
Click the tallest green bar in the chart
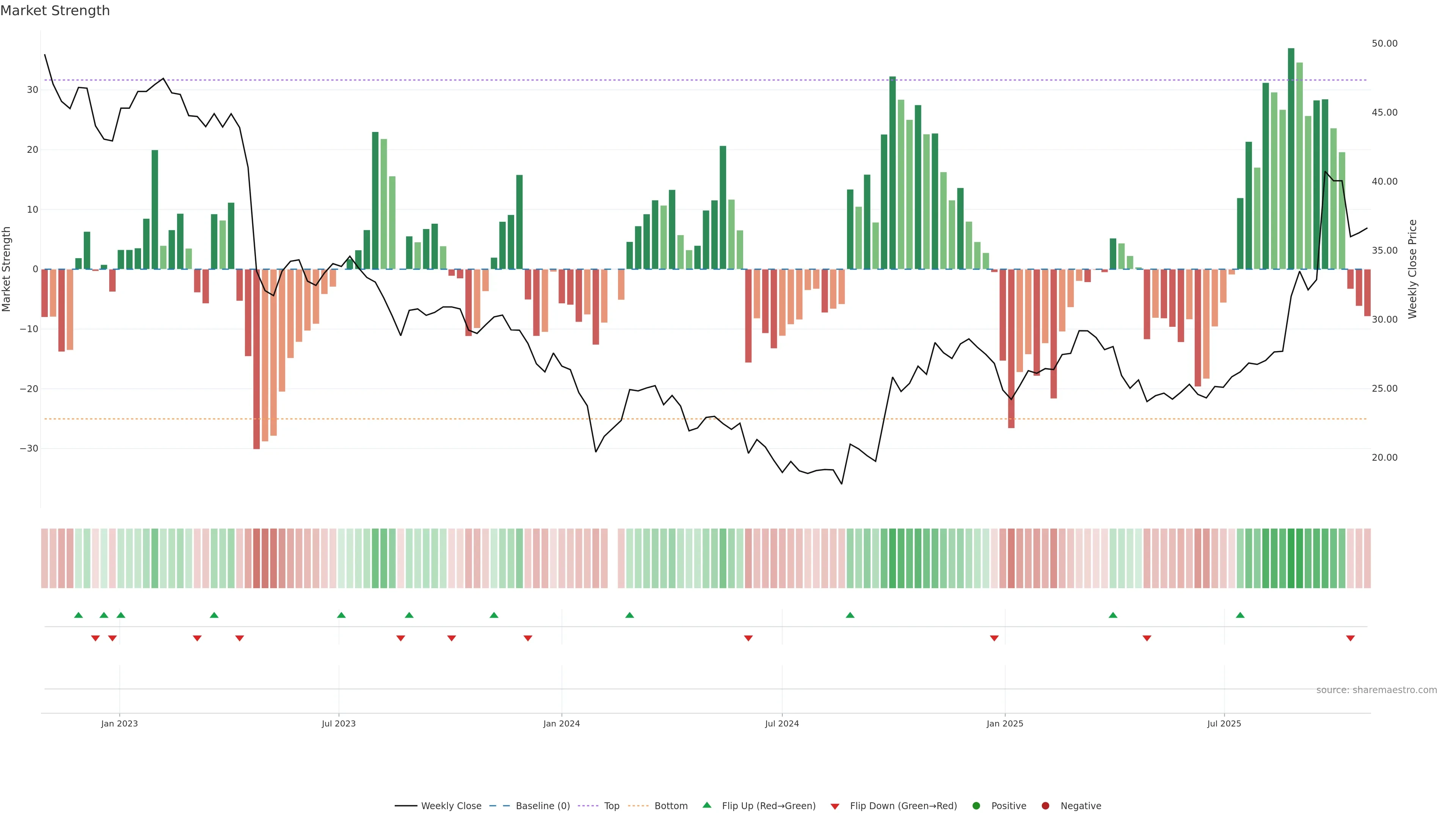coord(1291,158)
